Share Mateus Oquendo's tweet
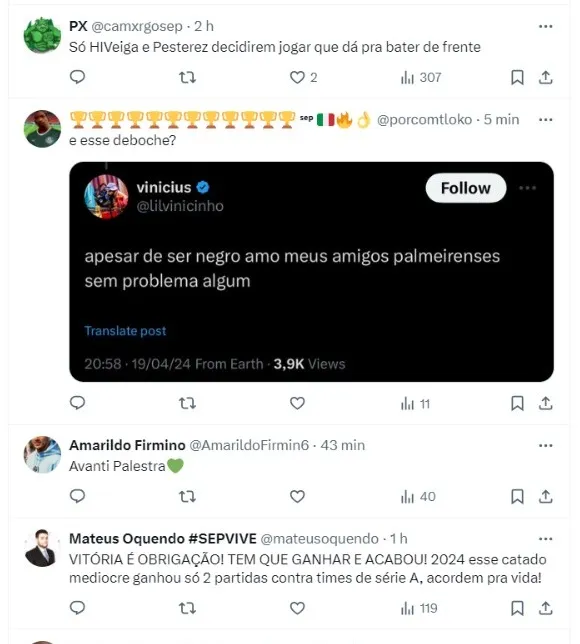580x644 pixels. point(545,608)
